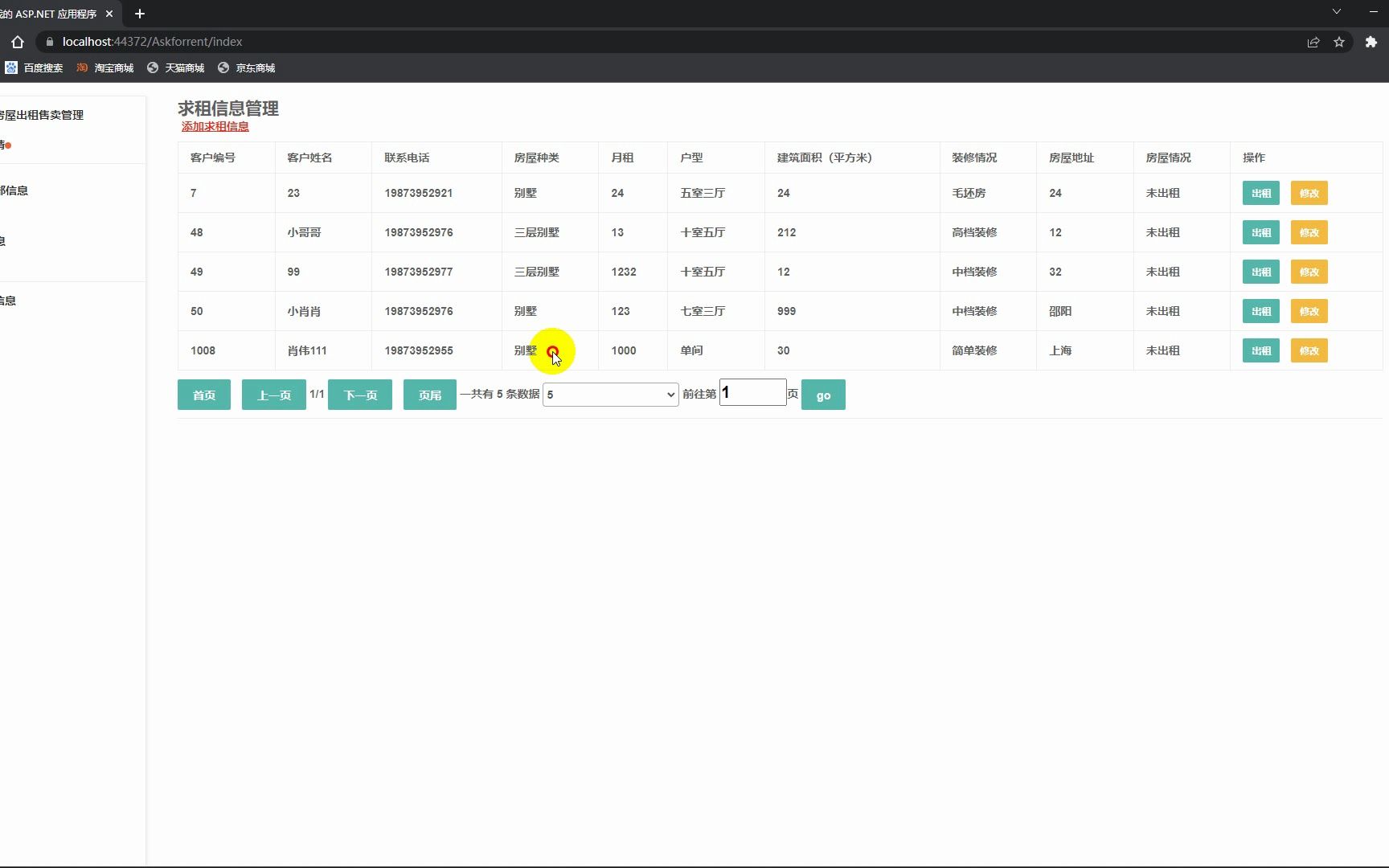Click 出租 button for customer 7
Screen dimensions: 1389x868
click(1260, 193)
